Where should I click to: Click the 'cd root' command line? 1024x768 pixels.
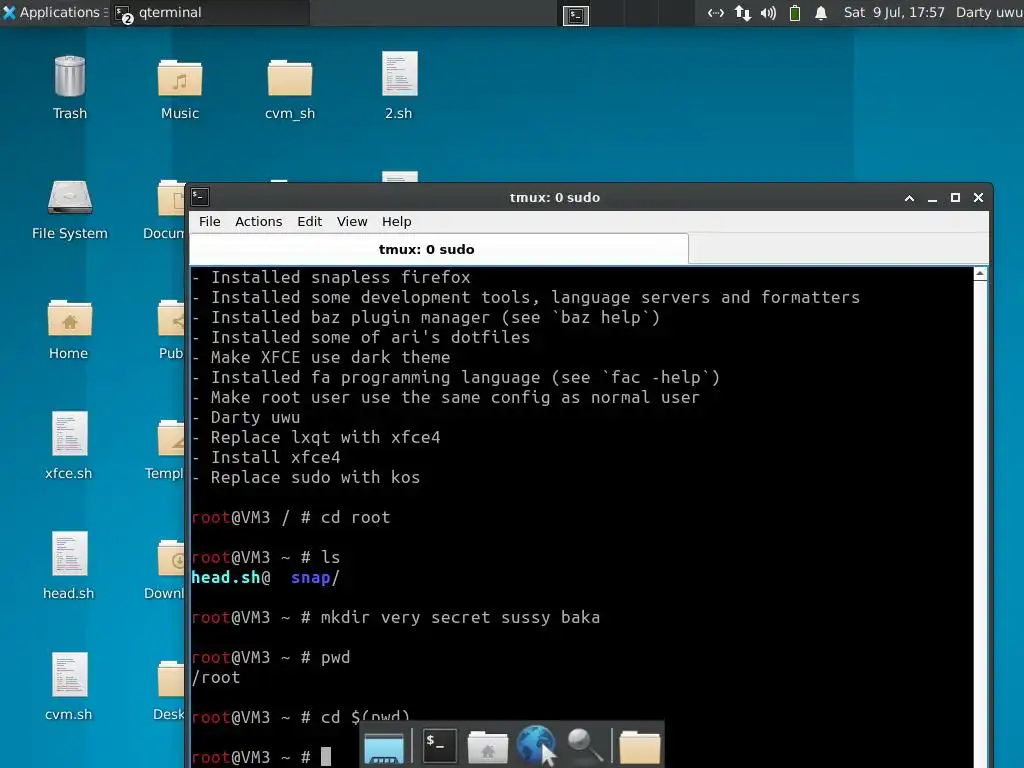(x=355, y=517)
